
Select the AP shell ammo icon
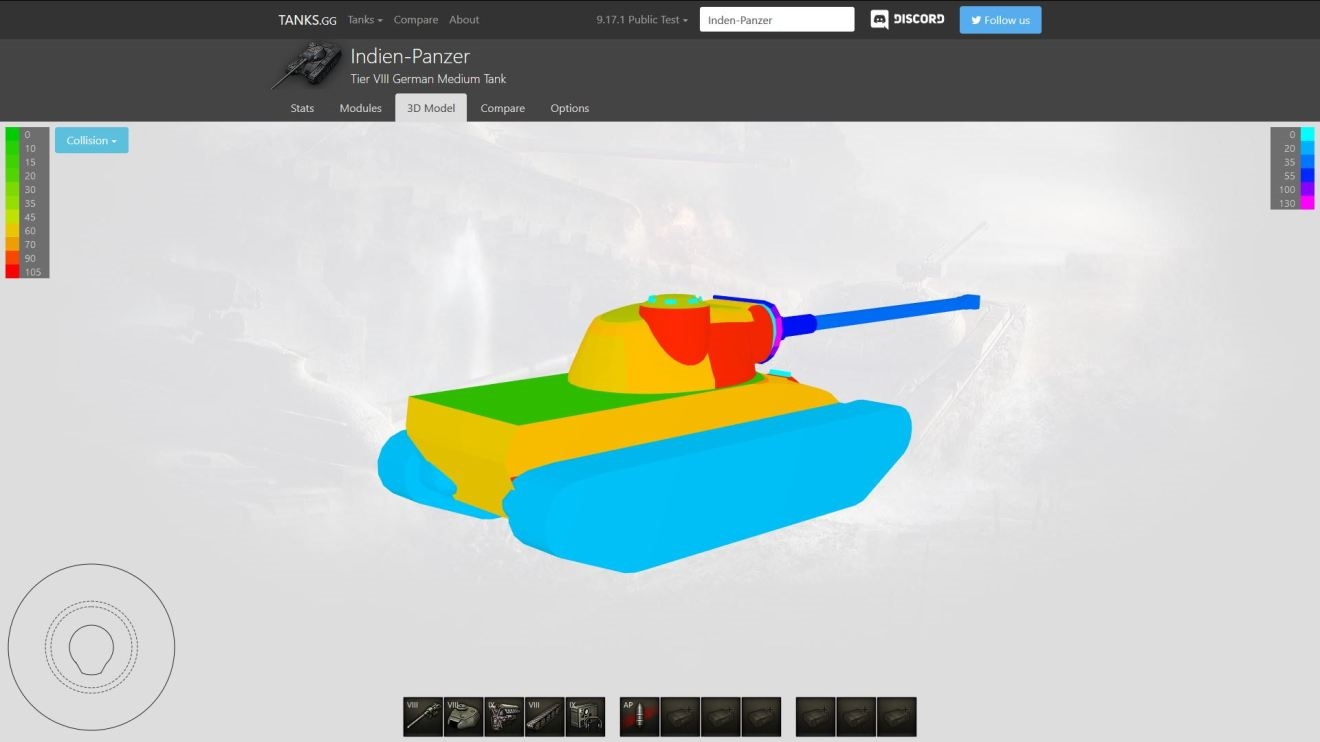(639, 717)
